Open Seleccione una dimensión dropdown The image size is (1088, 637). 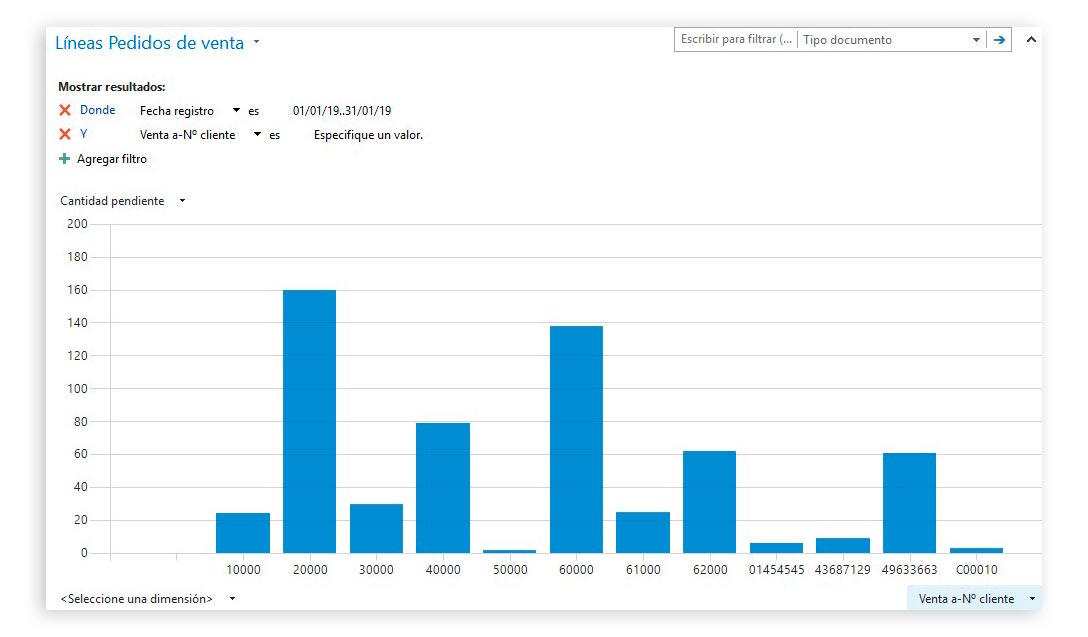(232, 599)
